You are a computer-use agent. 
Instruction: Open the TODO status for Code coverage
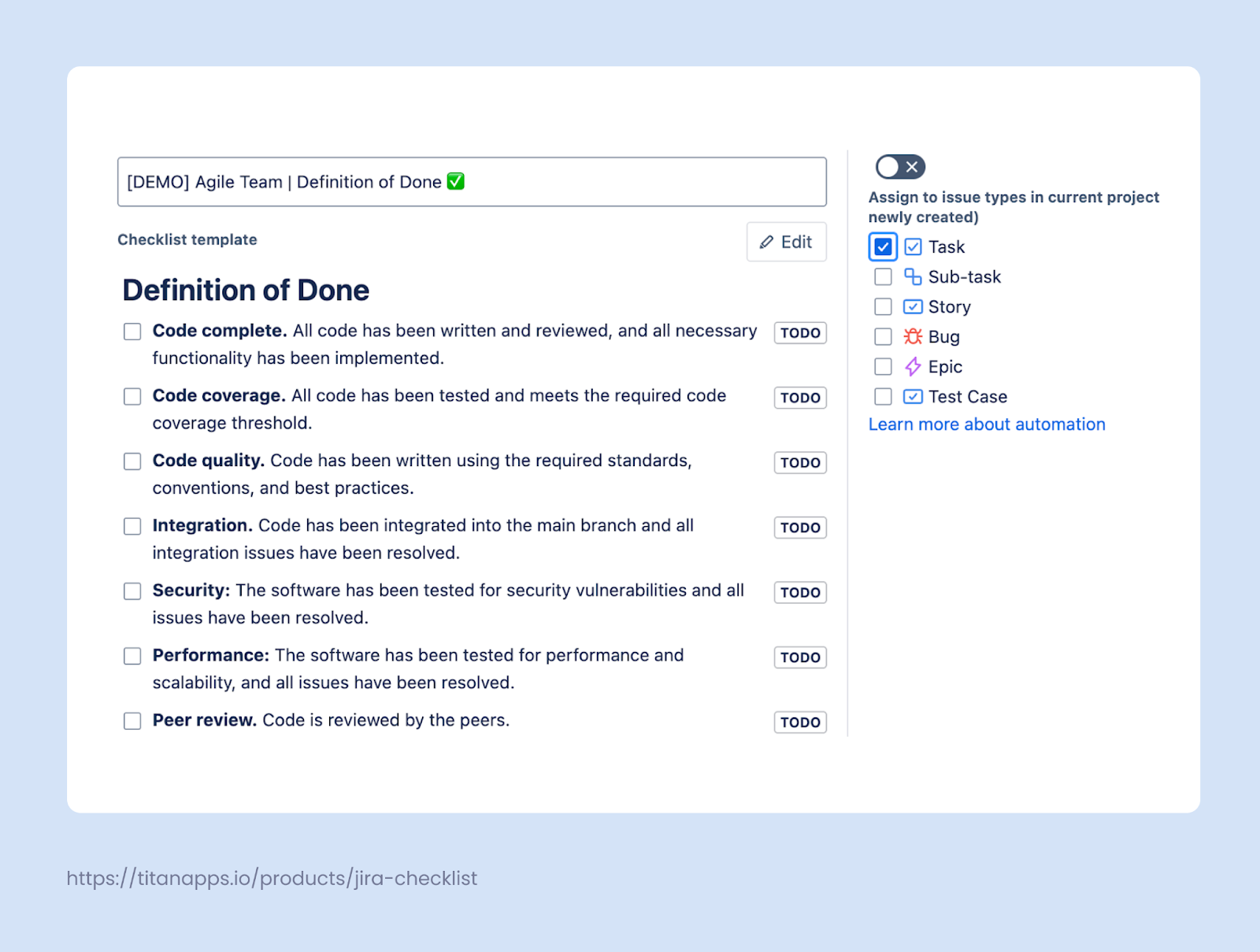pyautogui.click(x=799, y=398)
